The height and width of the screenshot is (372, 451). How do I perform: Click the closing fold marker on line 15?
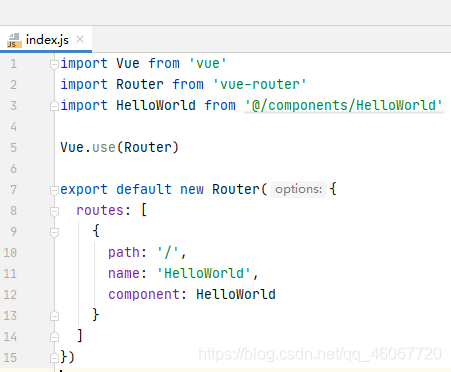(54, 358)
